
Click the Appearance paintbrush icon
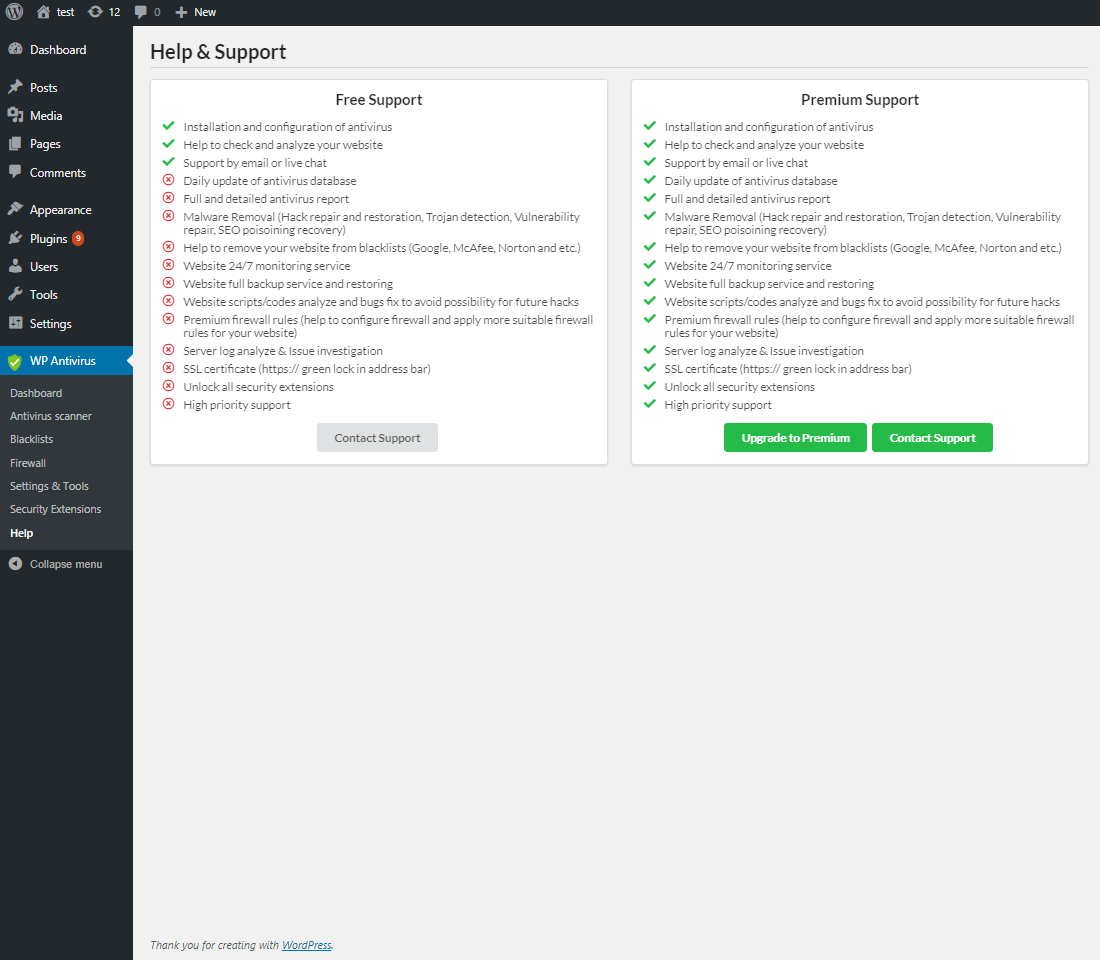(x=15, y=209)
